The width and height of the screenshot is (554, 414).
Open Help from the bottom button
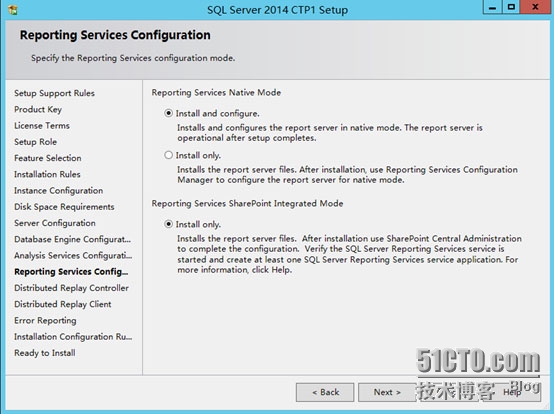[512, 392]
